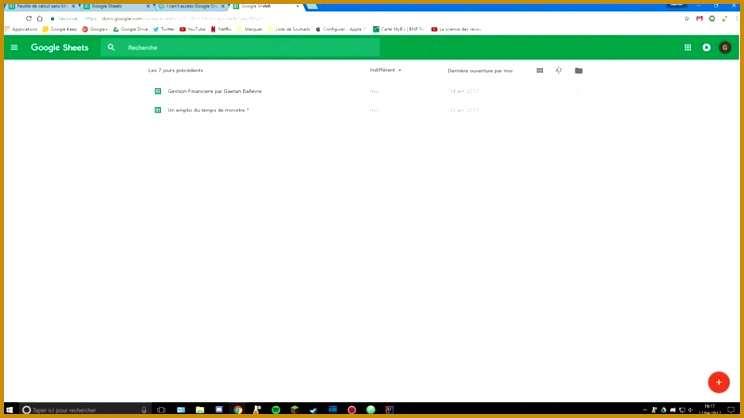The height and width of the screenshot is (418, 744).
Task: Open the account avatar menu
Action: pyautogui.click(x=725, y=47)
